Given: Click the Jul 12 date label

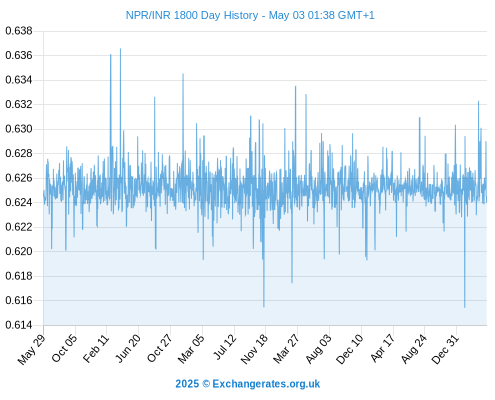Looking at the screenshot, I should (225, 347).
